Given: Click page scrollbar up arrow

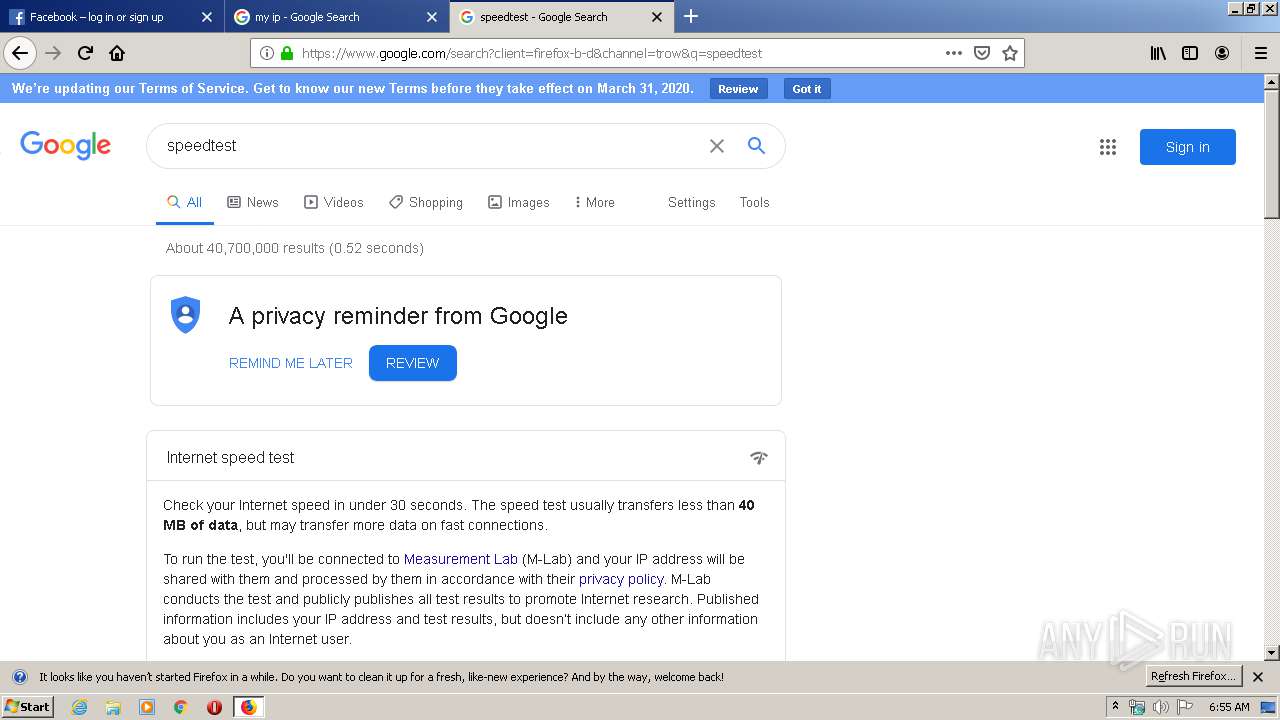Looking at the screenshot, I should (x=1272, y=81).
